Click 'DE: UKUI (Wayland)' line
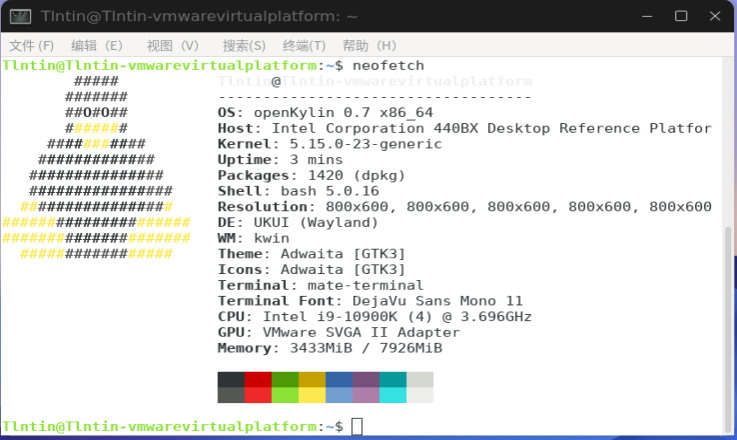Viewport: 737px width, 440px height. [298, 222]
